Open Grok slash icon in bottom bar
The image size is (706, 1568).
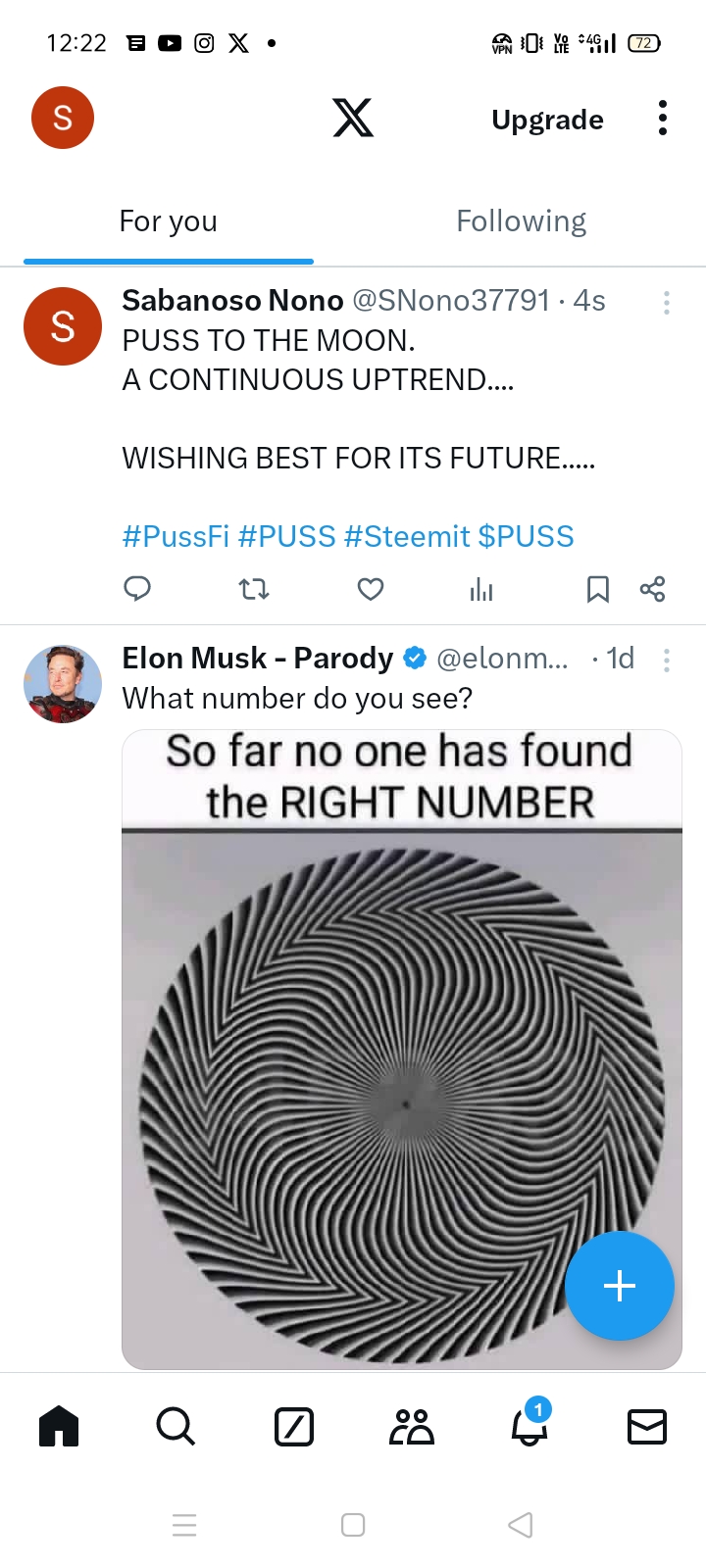pos(294,1426)
